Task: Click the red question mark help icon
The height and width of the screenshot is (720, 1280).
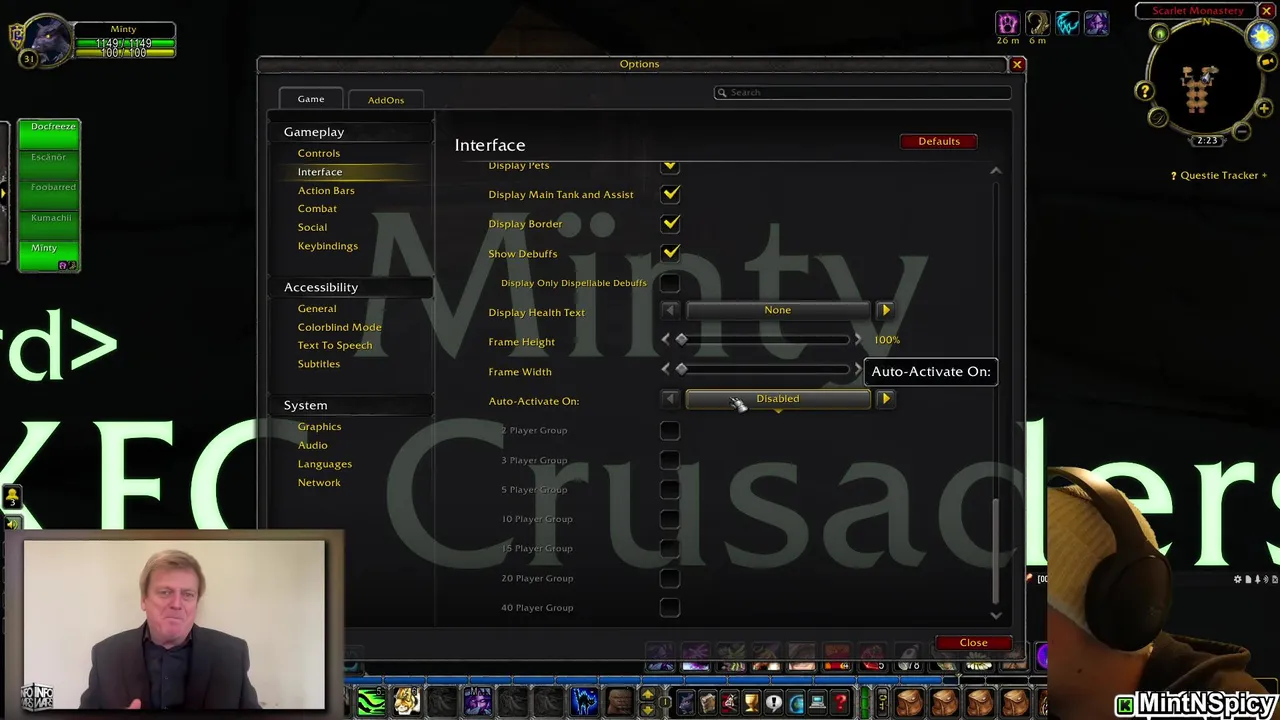Action: tap(840, 702)
